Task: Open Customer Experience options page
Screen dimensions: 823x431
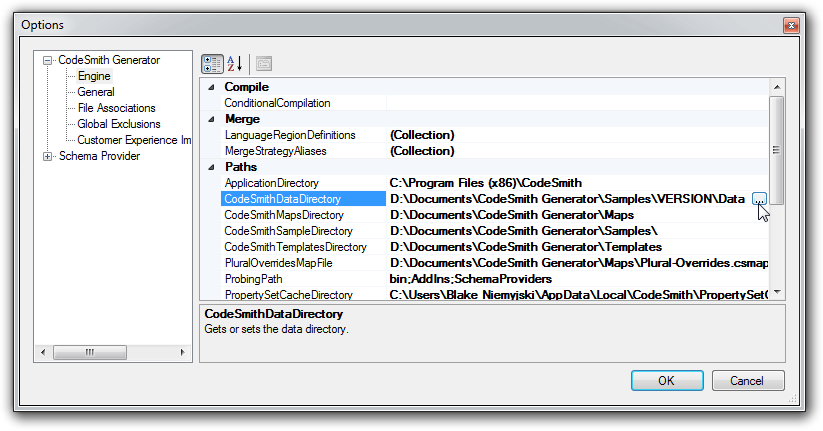Action: coord(134,140)
